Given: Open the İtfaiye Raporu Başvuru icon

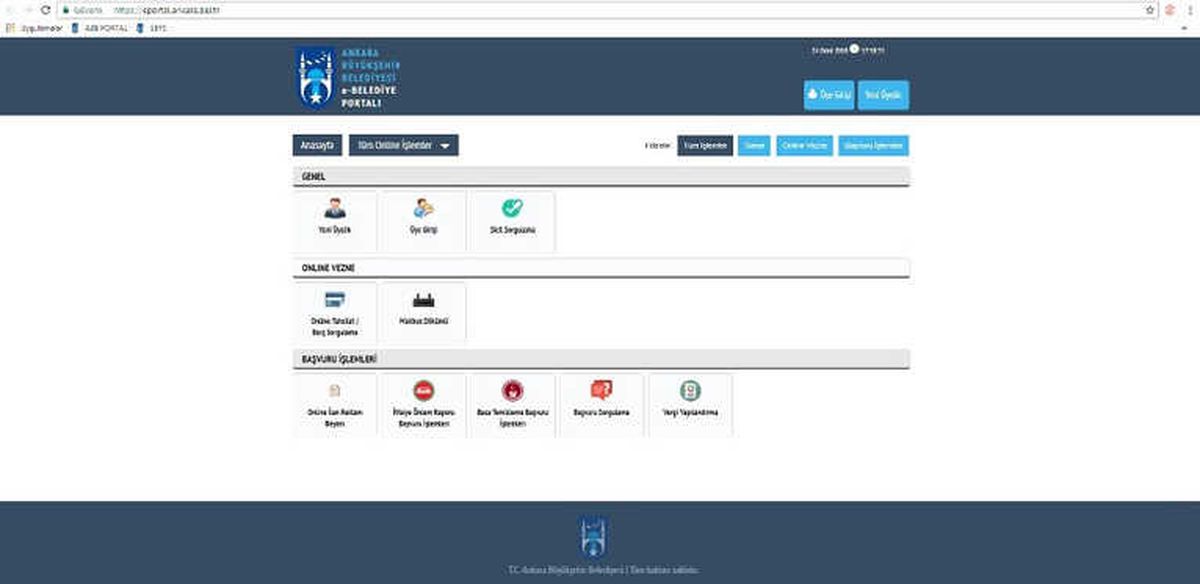Looking at the screenshot, I should [423, 391].
